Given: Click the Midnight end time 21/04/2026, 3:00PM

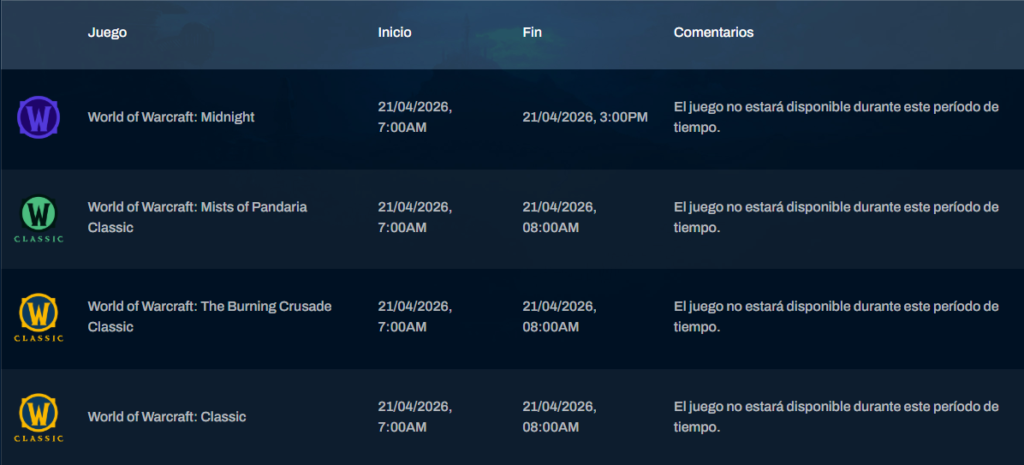Looking at the screenshot, I should [x=585, y=117].
